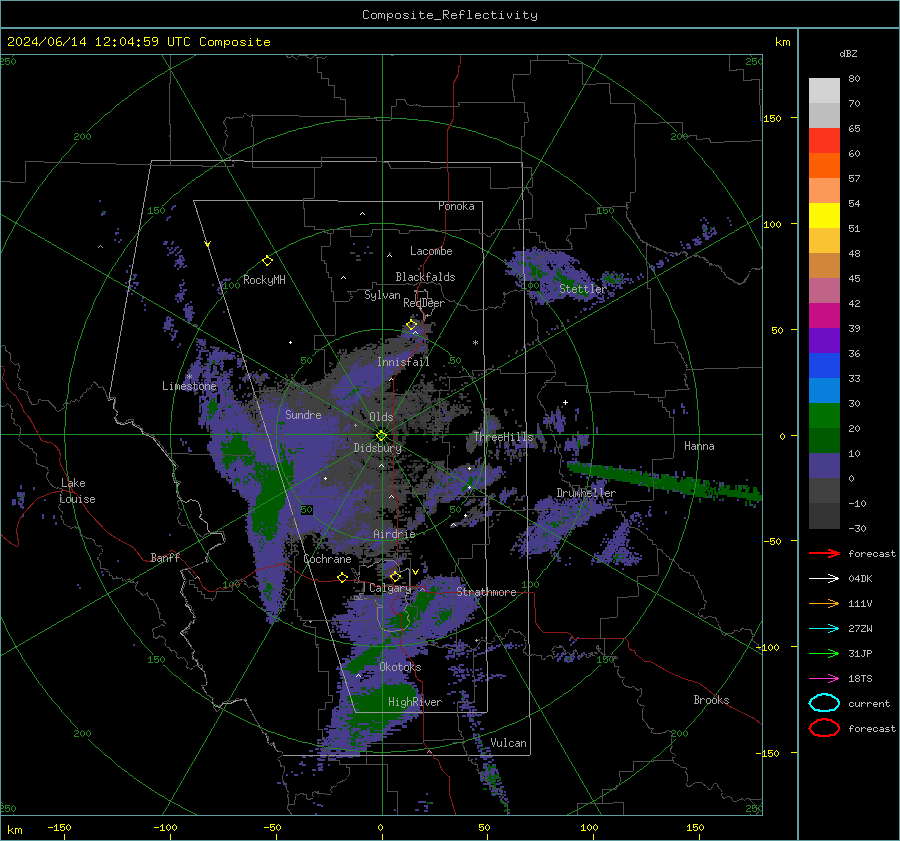This screenshot has width=900, height=841.
Task: Click the magenta 18TS arrow in the legend
Action: [x=824, y=678]
